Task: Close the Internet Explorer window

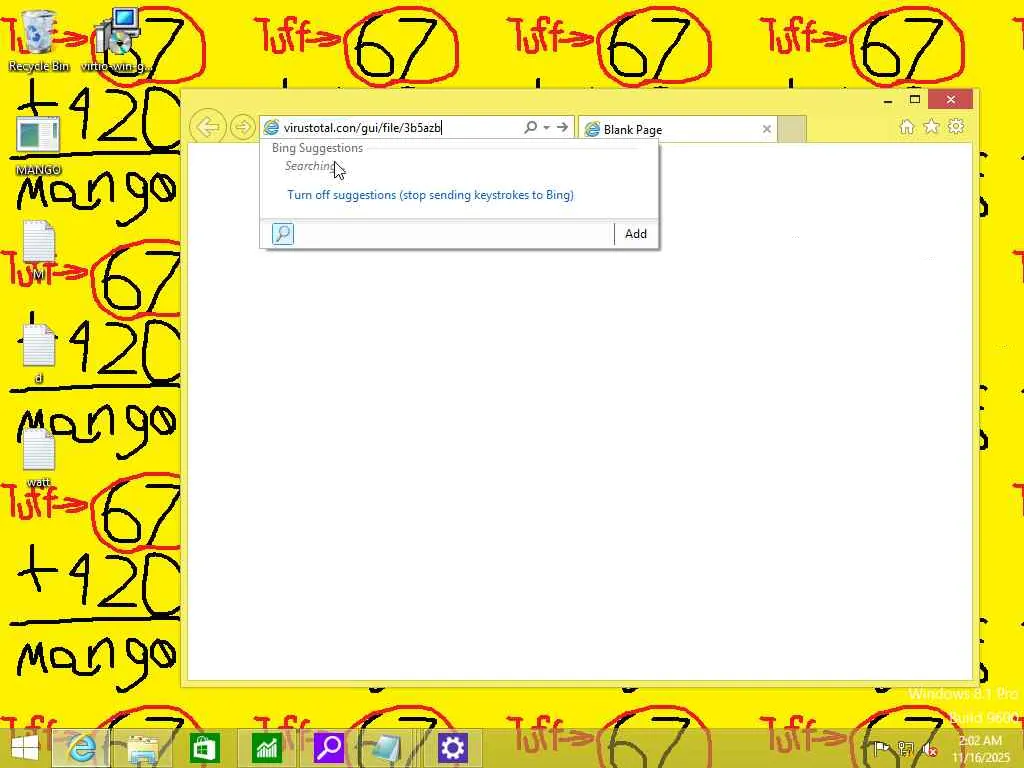Action: 951,99
